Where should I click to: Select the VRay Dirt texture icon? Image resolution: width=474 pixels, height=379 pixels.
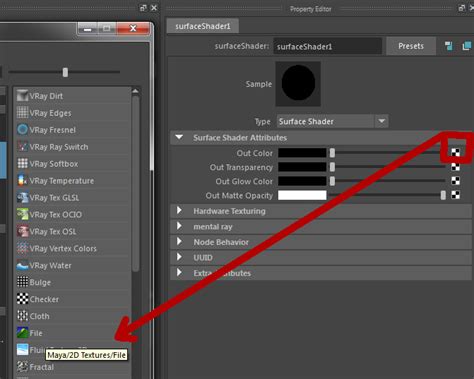(22, 96)
